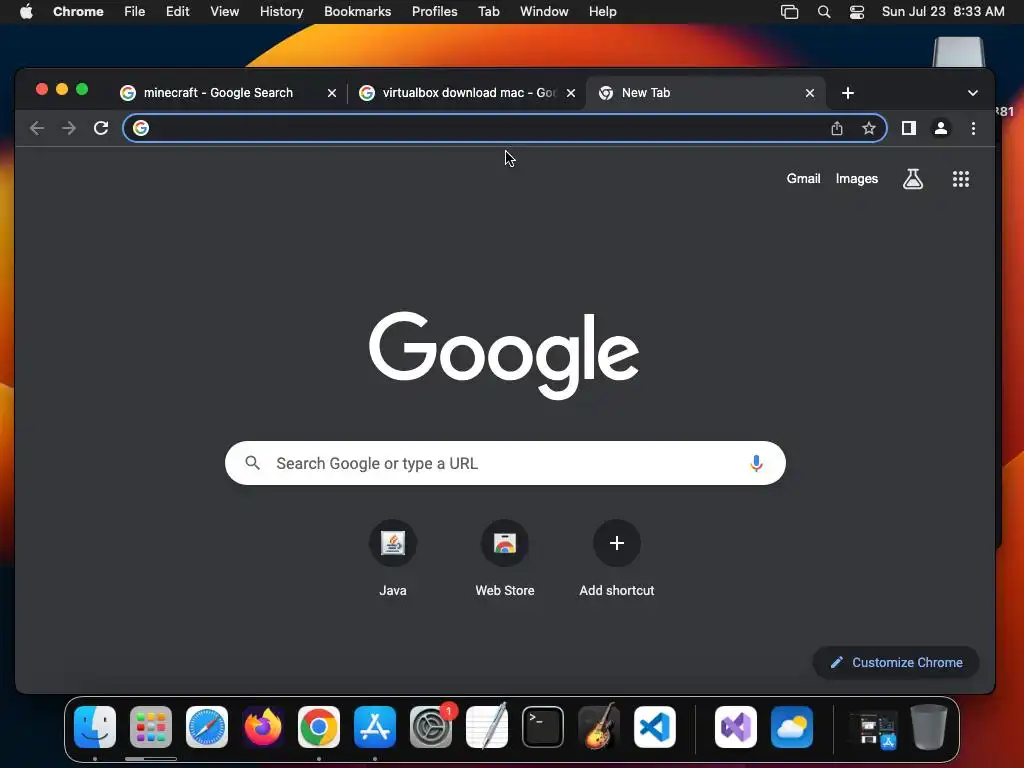Open TextEdit from the Dock
The width and height of the screenshot is (1024, 768).
click(x=487, y=727)
